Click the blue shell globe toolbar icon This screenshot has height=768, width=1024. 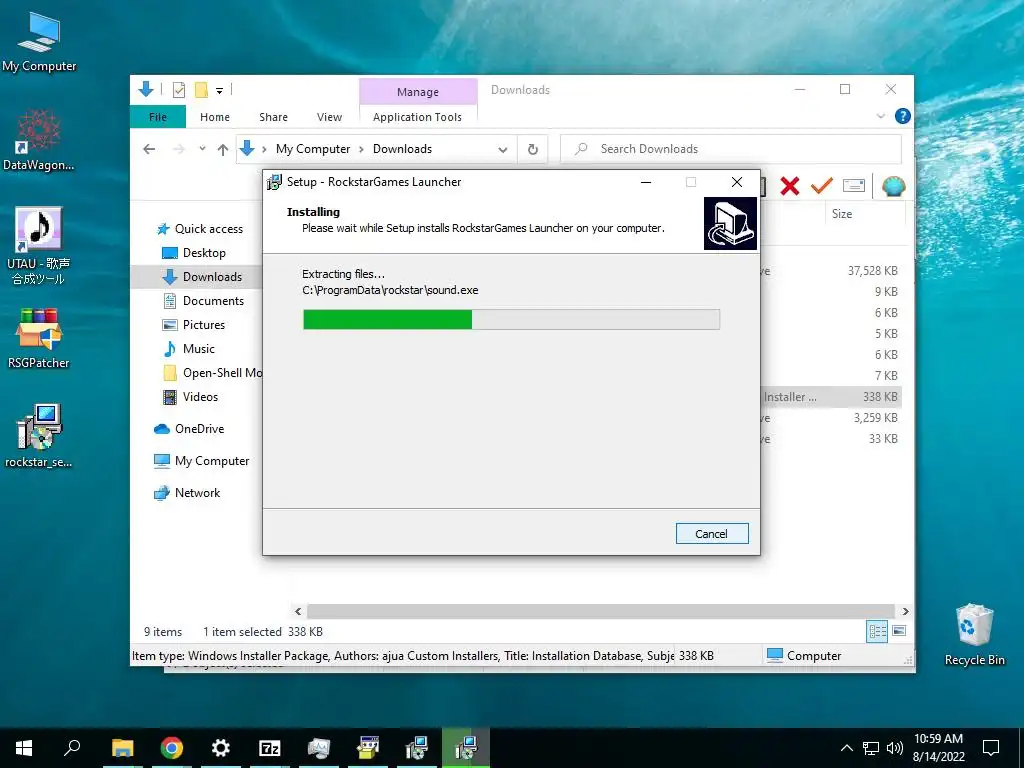coord(893,187)
